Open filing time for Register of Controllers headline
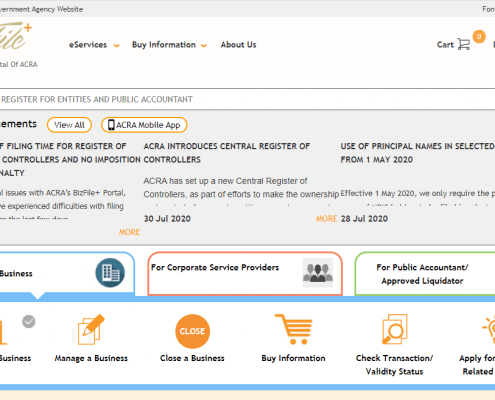 (x=70, y=160)
